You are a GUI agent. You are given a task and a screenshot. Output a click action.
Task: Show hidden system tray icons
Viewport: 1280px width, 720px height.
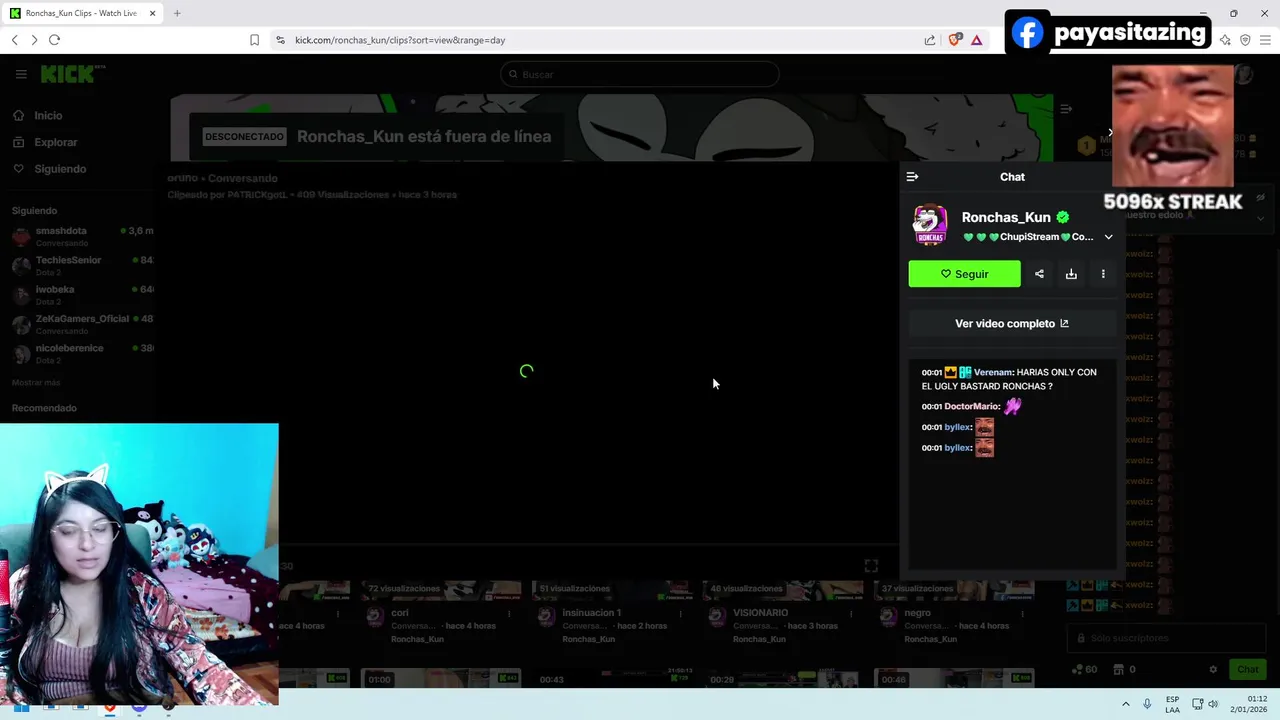1125,704
